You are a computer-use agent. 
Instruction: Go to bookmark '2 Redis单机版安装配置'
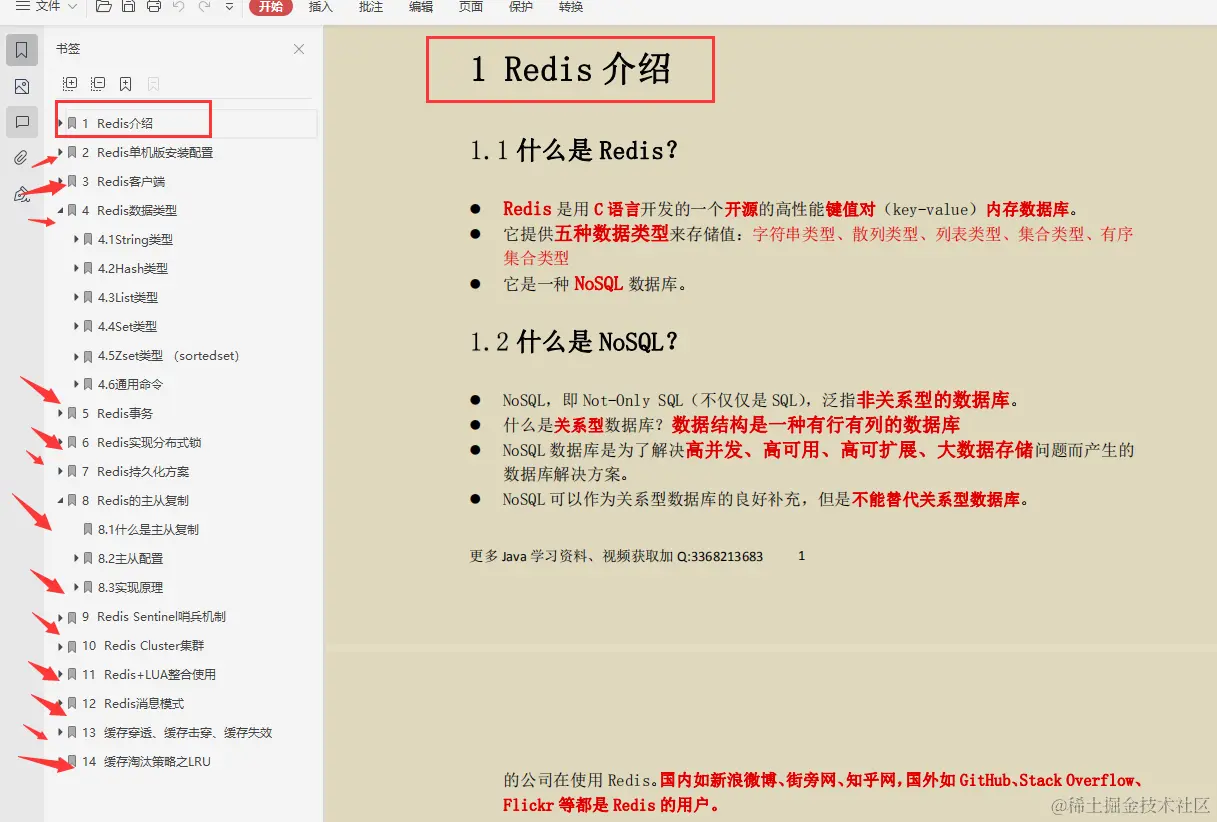[x=147, y=152]
